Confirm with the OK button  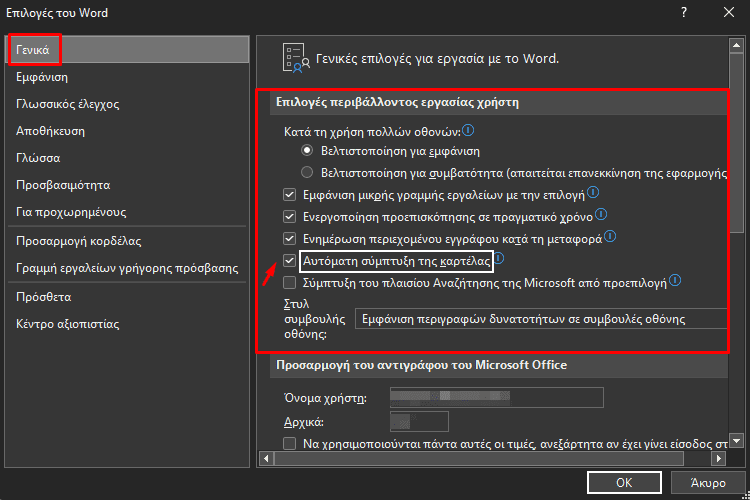click(x=624, y=482)
